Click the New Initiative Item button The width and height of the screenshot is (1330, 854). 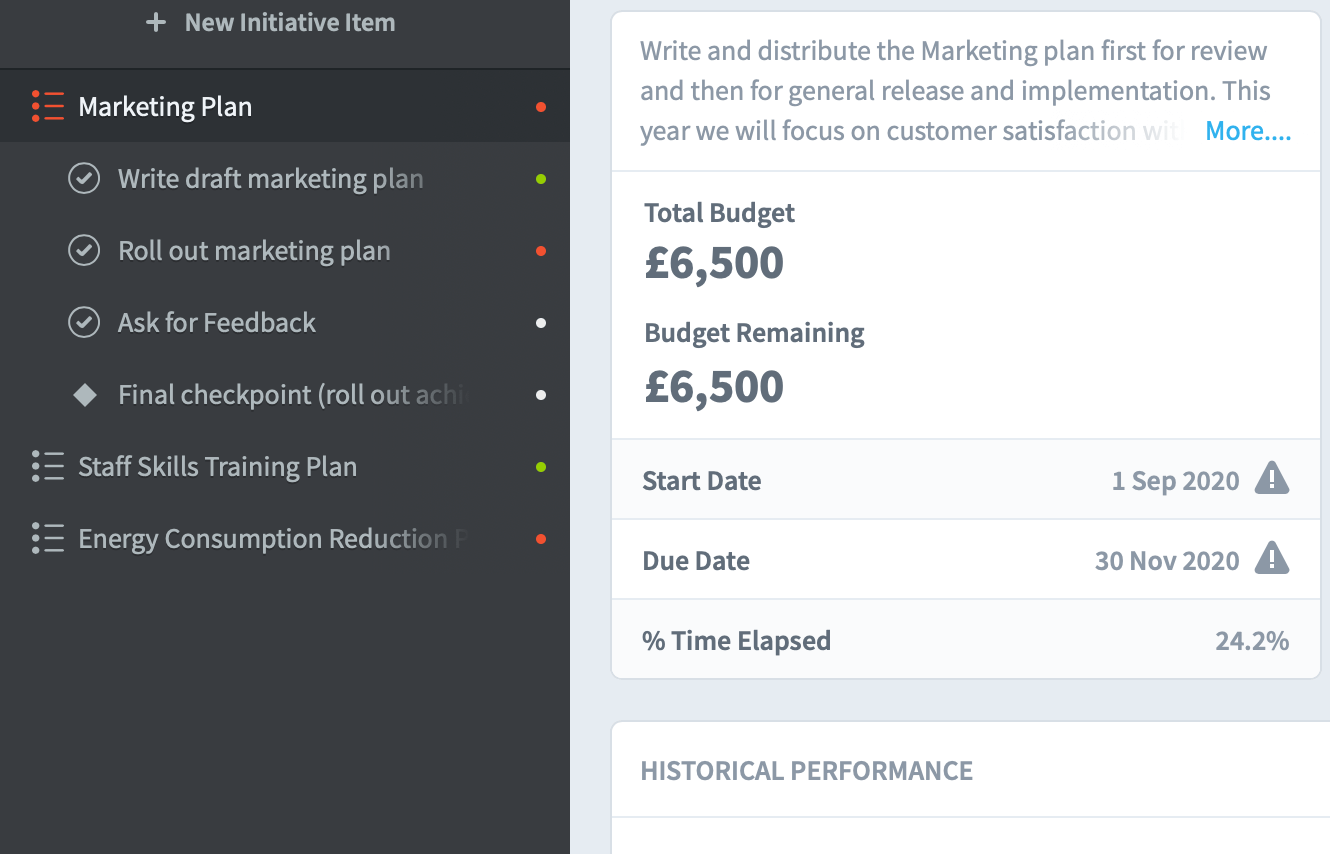point(271,22)
